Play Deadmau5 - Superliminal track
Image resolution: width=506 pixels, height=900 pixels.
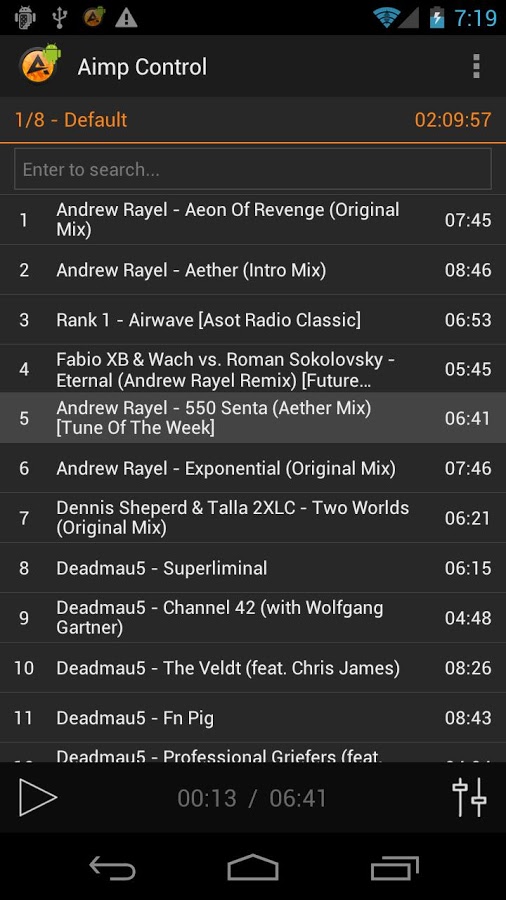click(253, 568)
